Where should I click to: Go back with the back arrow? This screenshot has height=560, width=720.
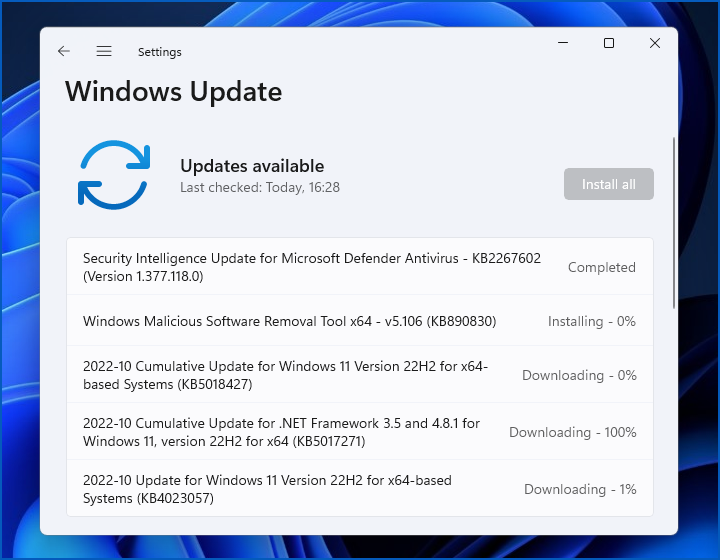coord(64,51)
